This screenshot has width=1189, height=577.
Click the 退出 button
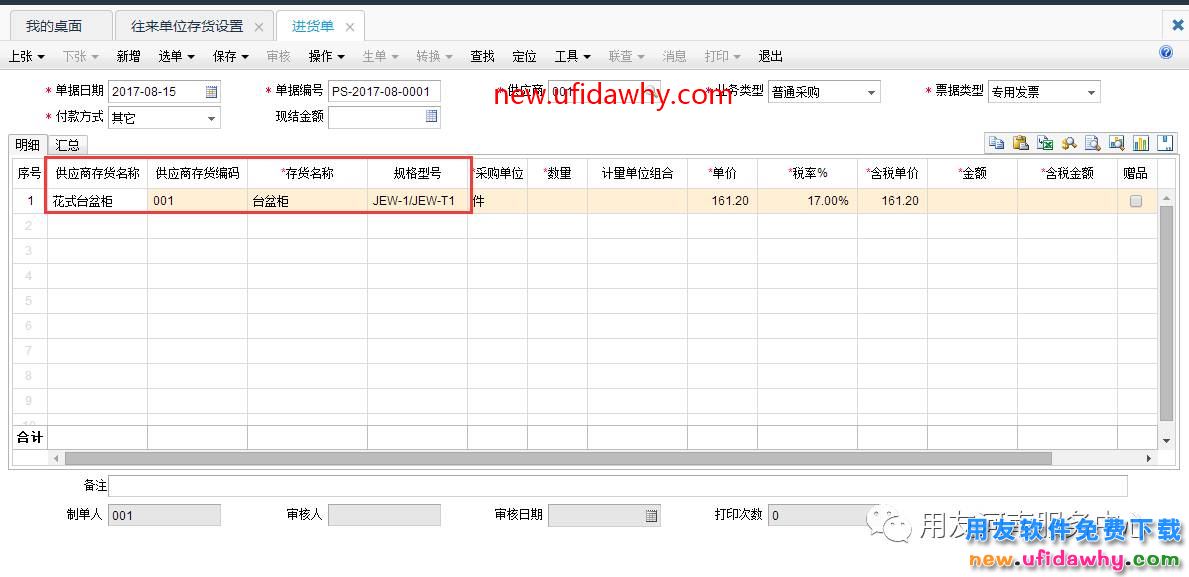click(770, 56)
